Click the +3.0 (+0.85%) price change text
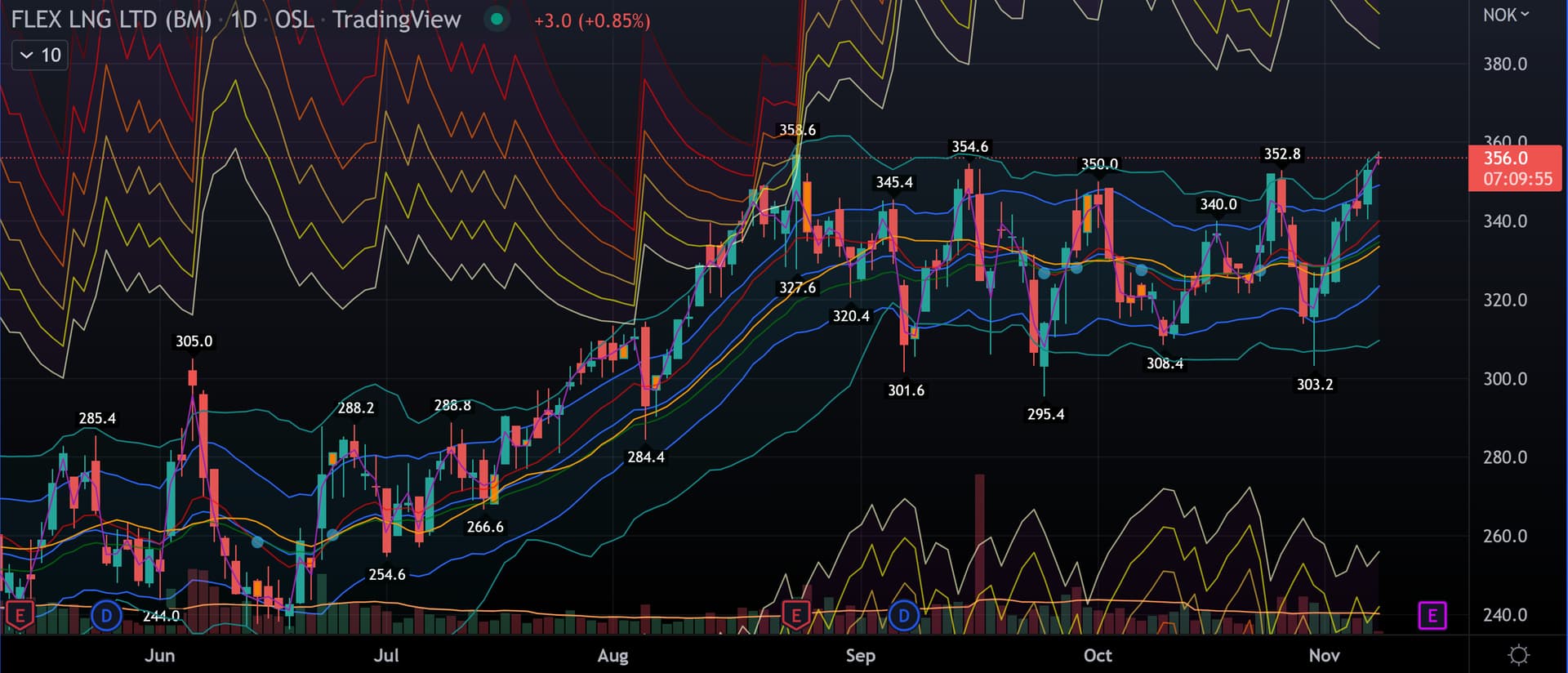This screenshot has width=1568, height=673. [x=592, y=20]
